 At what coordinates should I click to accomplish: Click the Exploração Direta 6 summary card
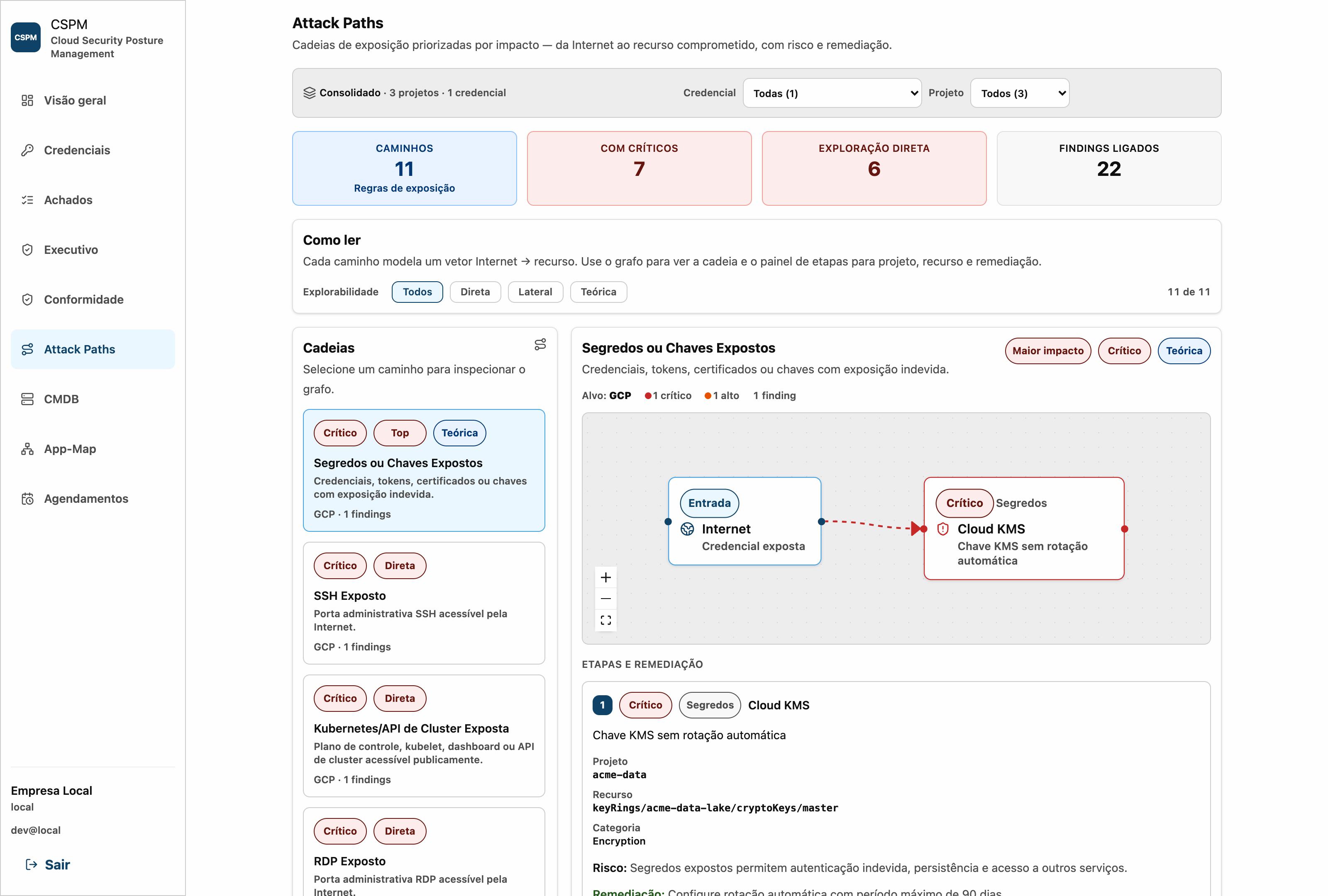click(x=874, y=168)
